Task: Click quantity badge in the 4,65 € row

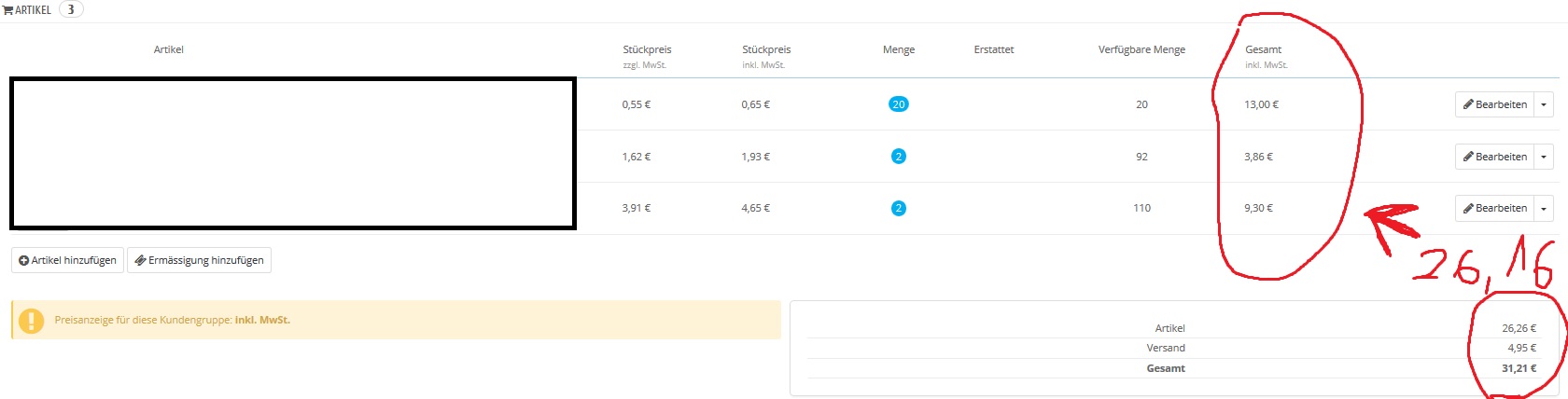Action: 898,208
